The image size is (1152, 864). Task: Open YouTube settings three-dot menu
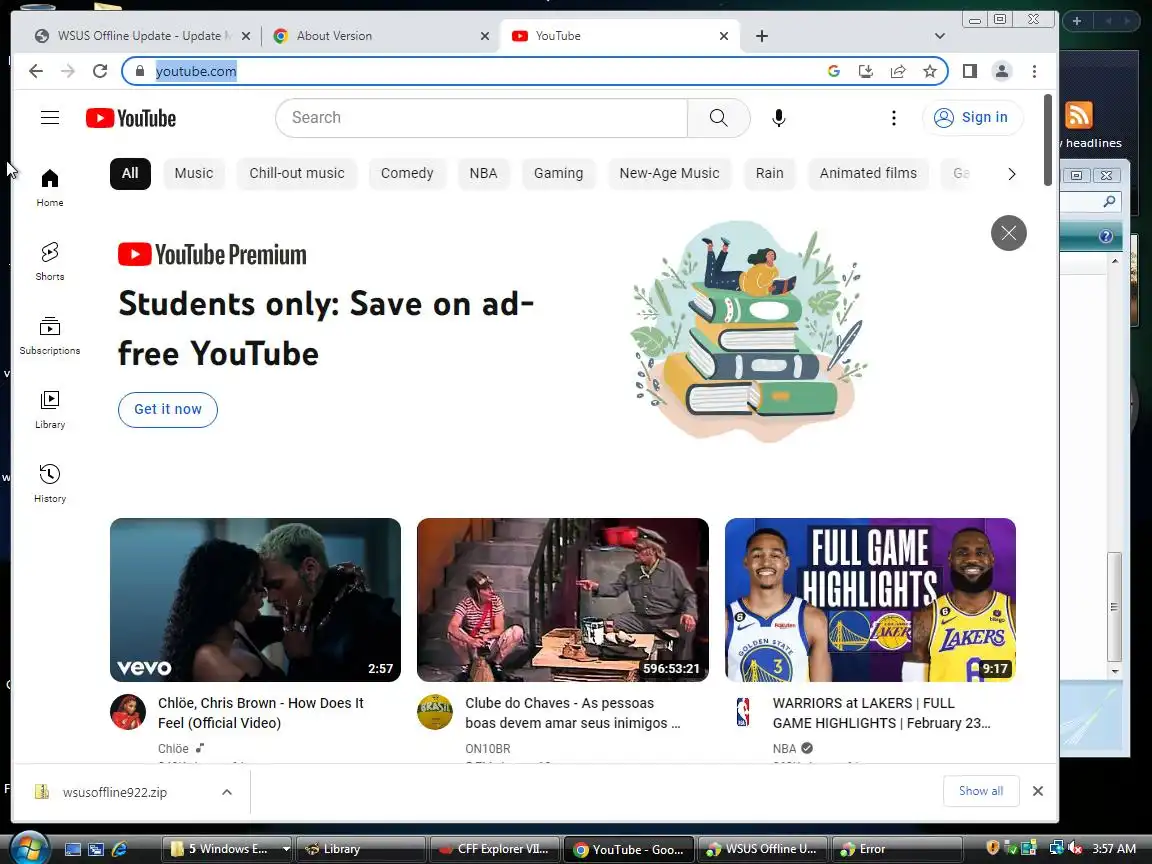coord(893,118)
